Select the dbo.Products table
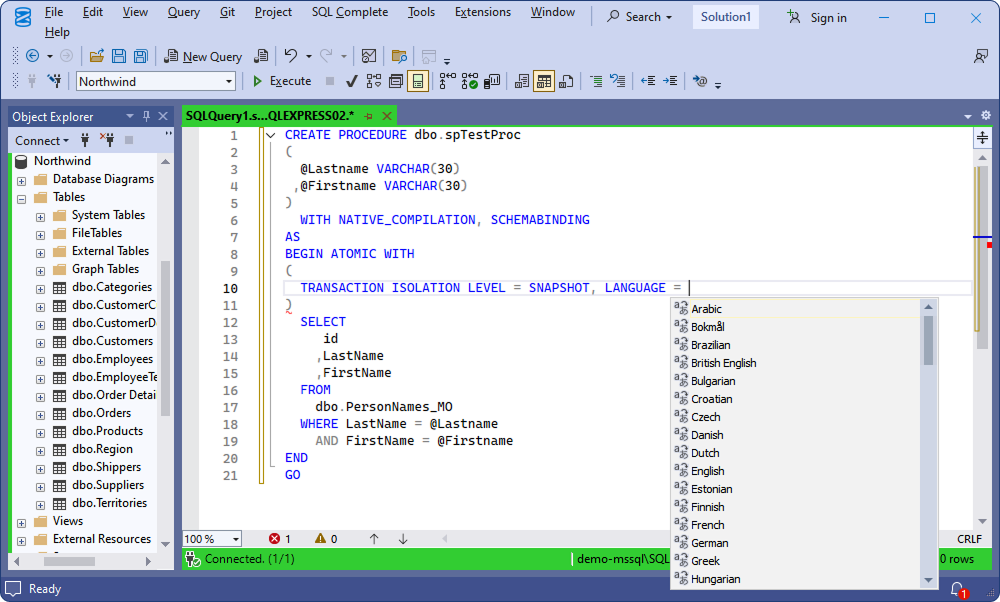The image size is (1000, 602). pos(107,430)
